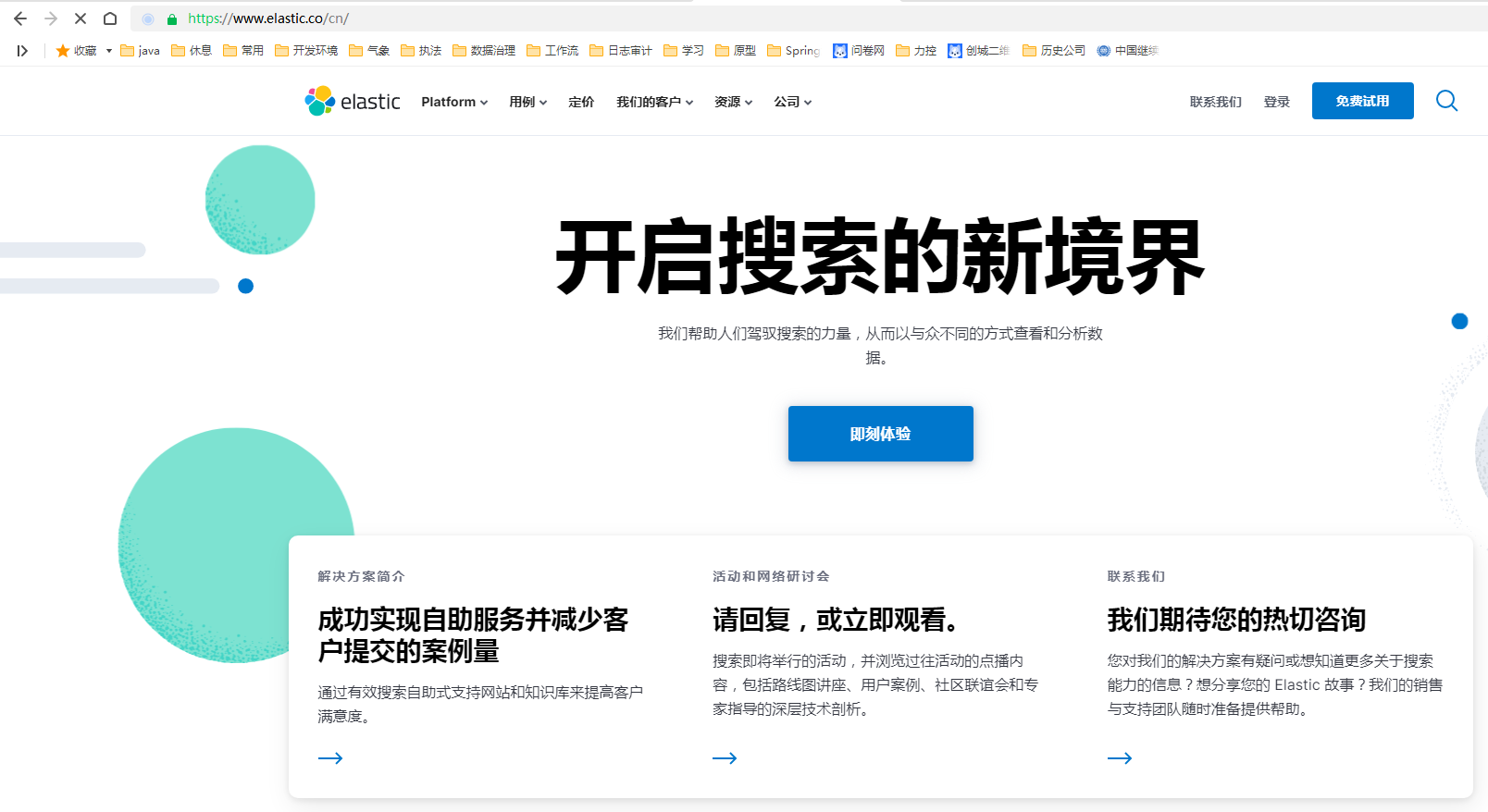The image size is (1488, 812).
Task: Click the 免费试用 free trial button
Action: pyautogui.click(x=1363, y=101)
